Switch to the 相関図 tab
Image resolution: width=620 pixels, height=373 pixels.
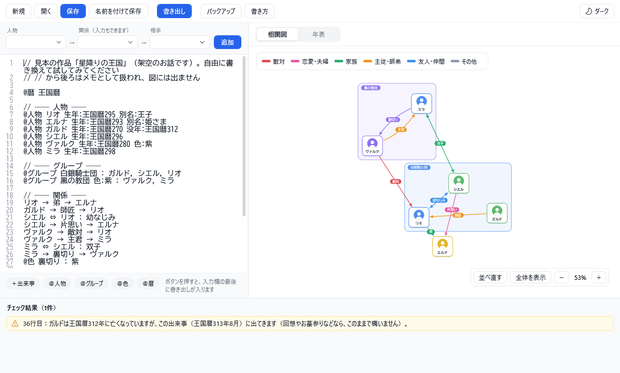point(277,34)
